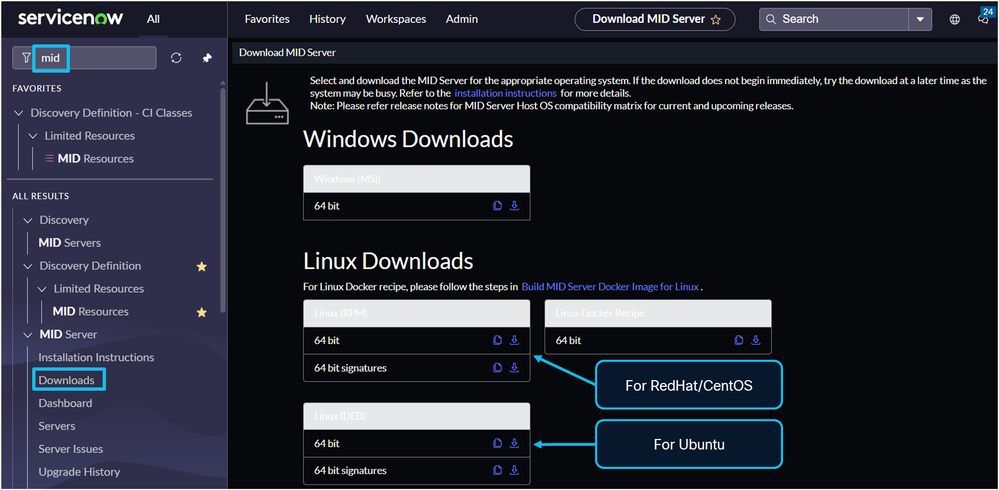Refresh the navigator with the reload icon
This screenshot has width=999, height=490.
[176, 58]
